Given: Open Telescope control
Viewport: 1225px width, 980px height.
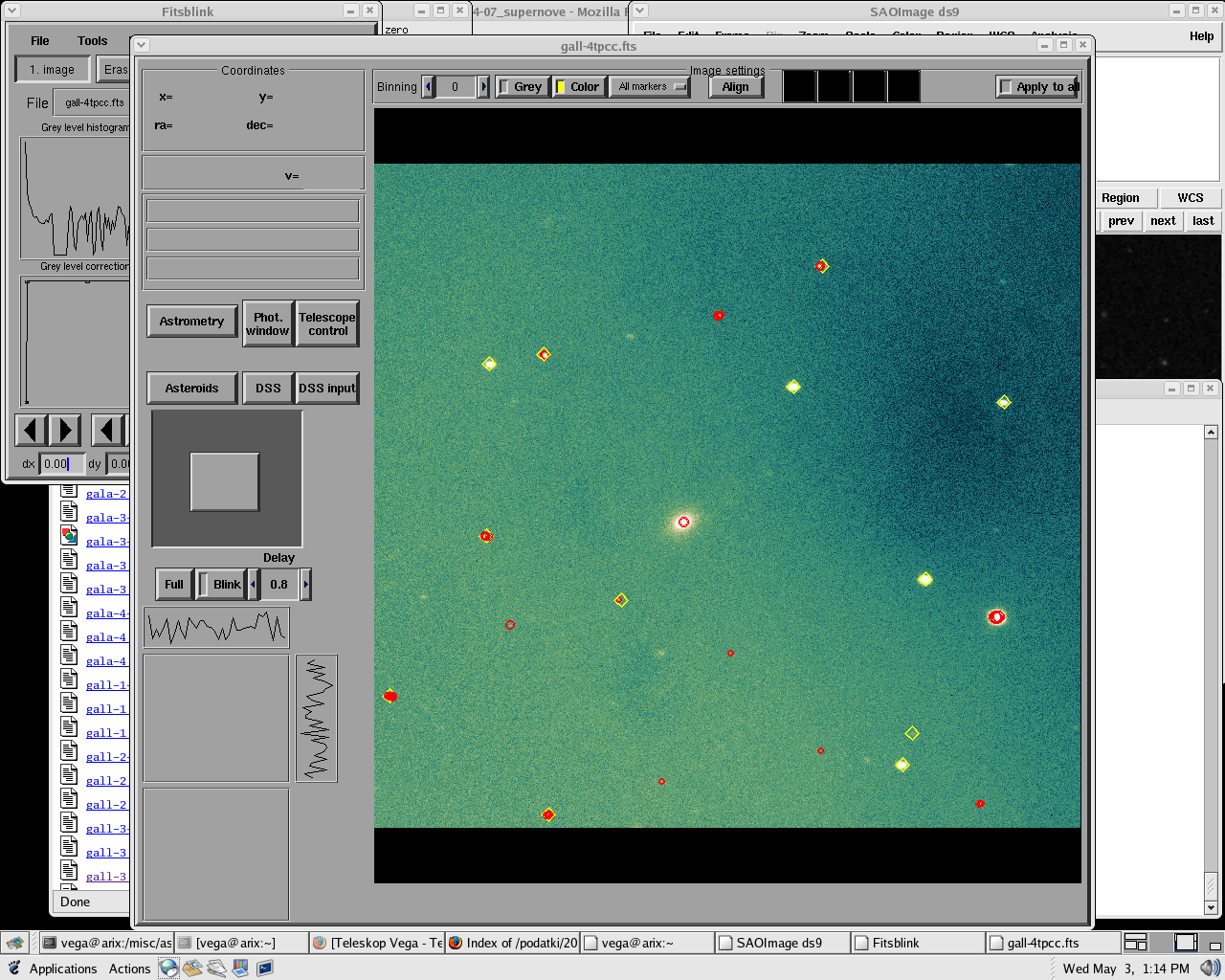Looking at the screenshot, I should (327, 323).
